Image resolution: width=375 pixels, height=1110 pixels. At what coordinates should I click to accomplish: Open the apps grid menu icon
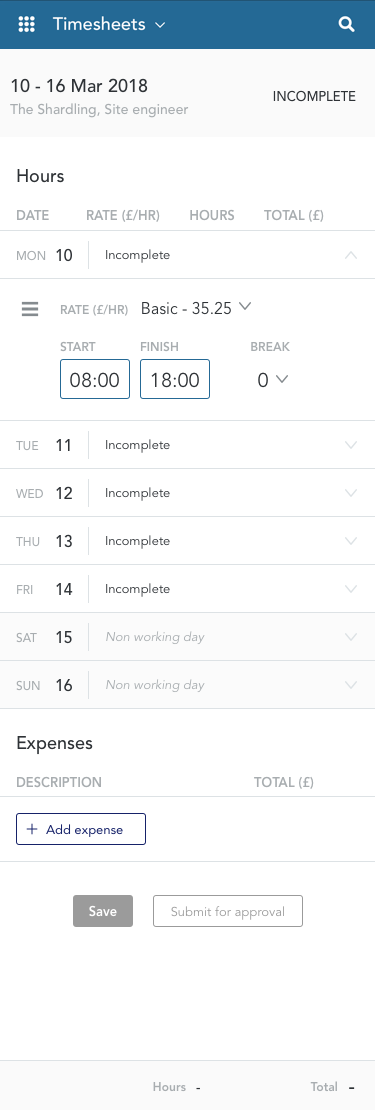point(26,24)
